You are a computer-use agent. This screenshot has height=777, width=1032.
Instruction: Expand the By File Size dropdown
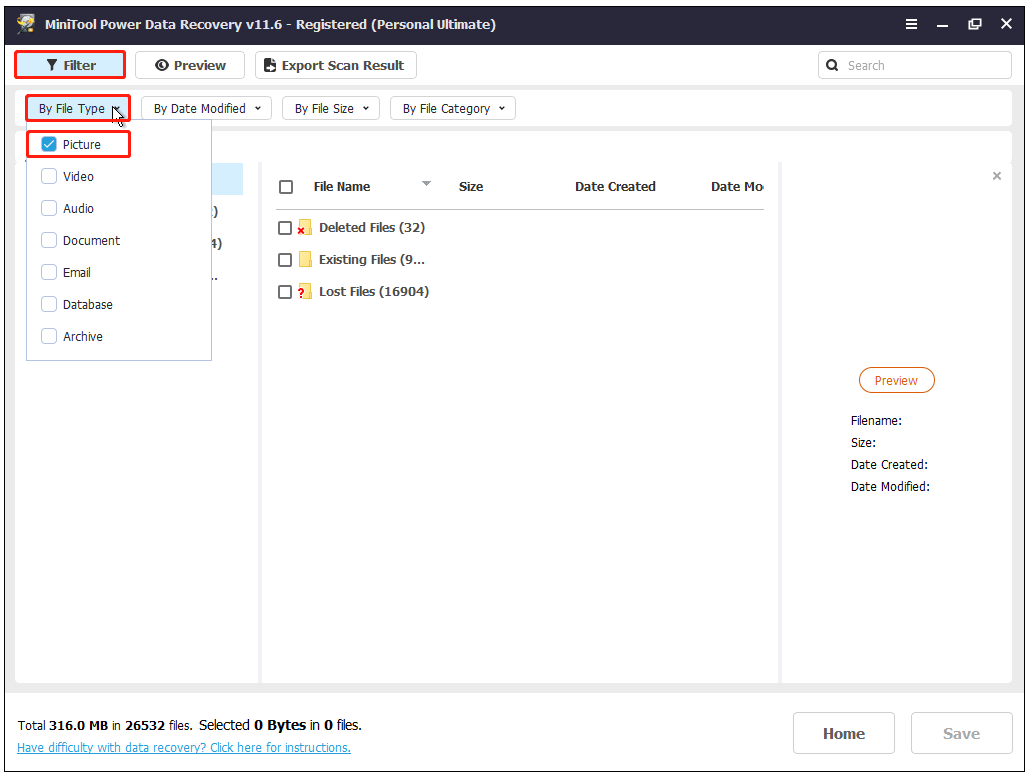(x=330, y=109)
